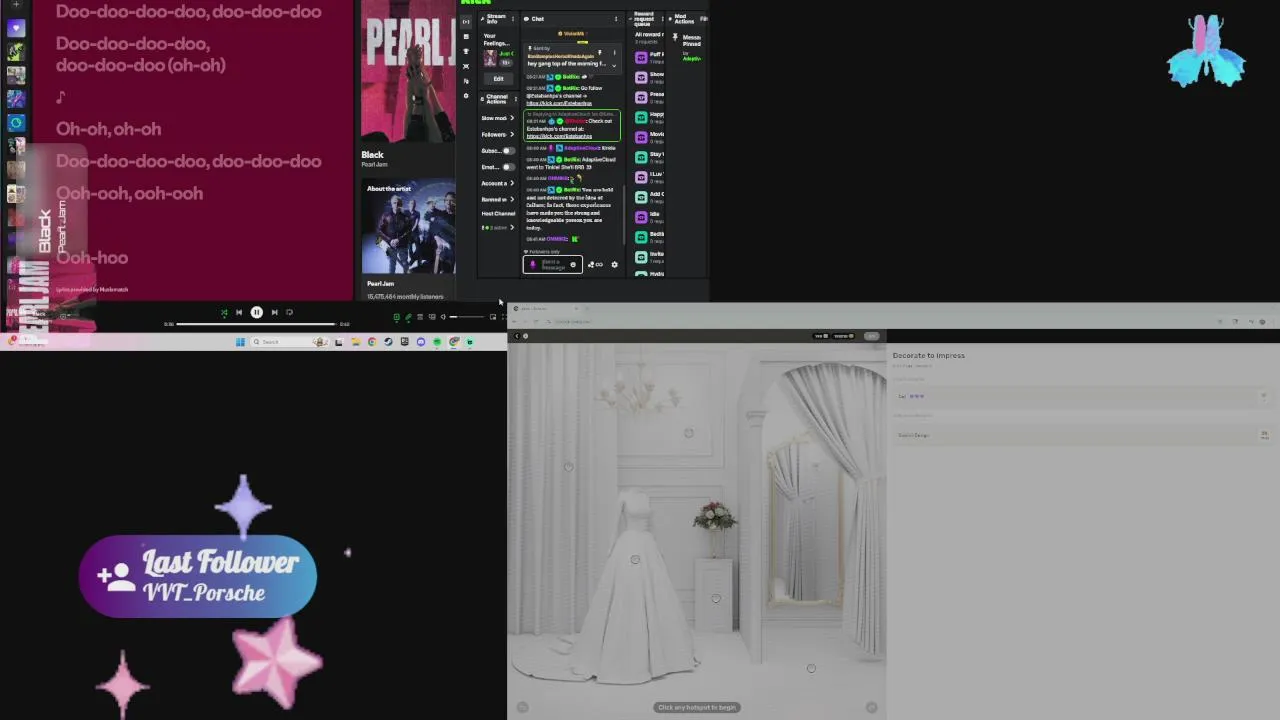The image size is (1280, 720).
Task: Open the emote picker in the chat box
Action: click(573, 265)
